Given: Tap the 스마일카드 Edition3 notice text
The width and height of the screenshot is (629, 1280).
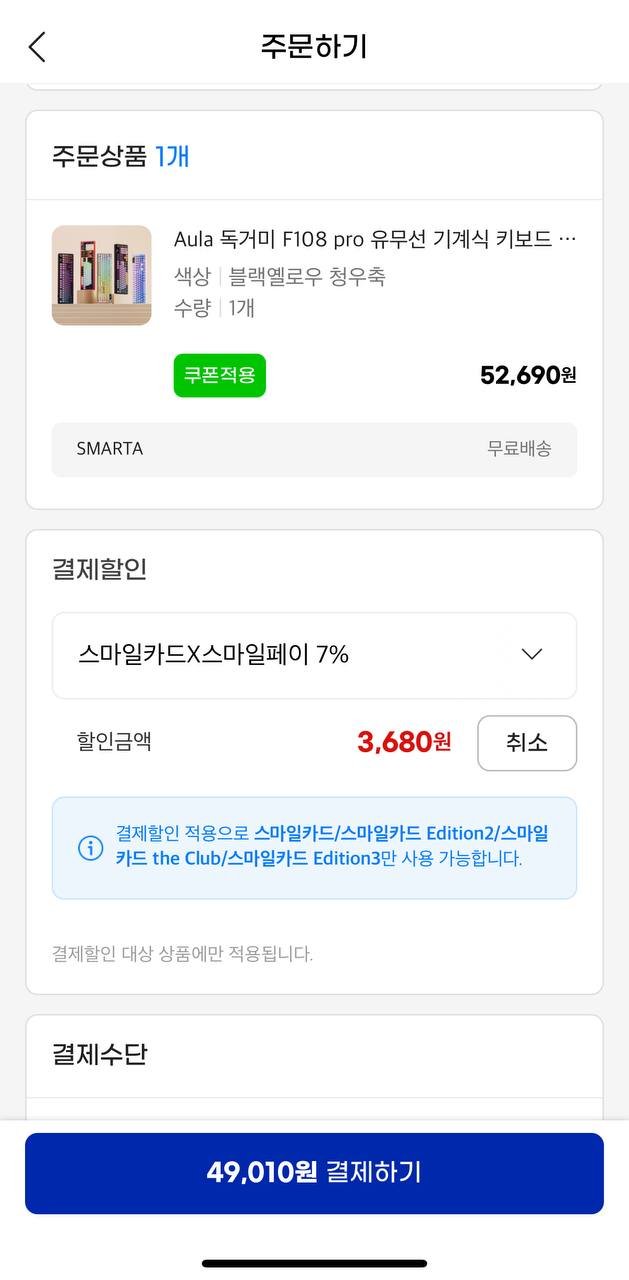Looking at the screenshot, I should (x=305, y=858).
